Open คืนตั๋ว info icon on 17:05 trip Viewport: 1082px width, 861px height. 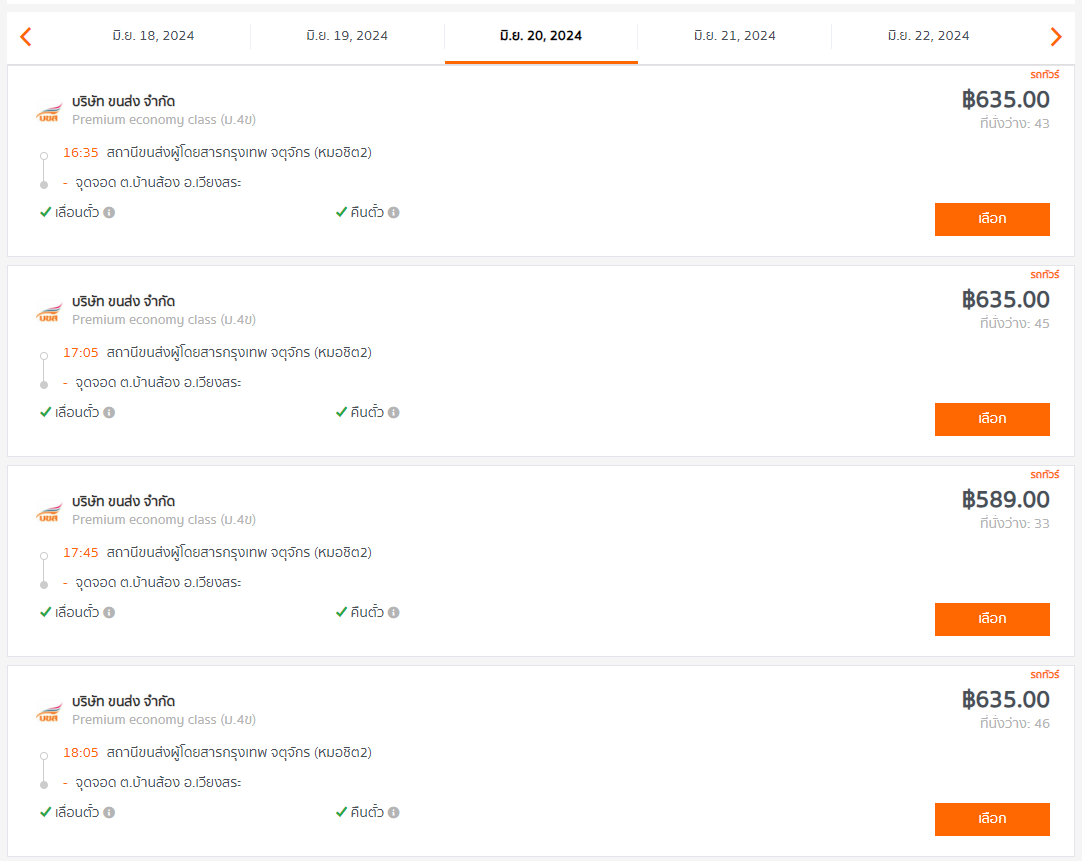click(393, 413)
